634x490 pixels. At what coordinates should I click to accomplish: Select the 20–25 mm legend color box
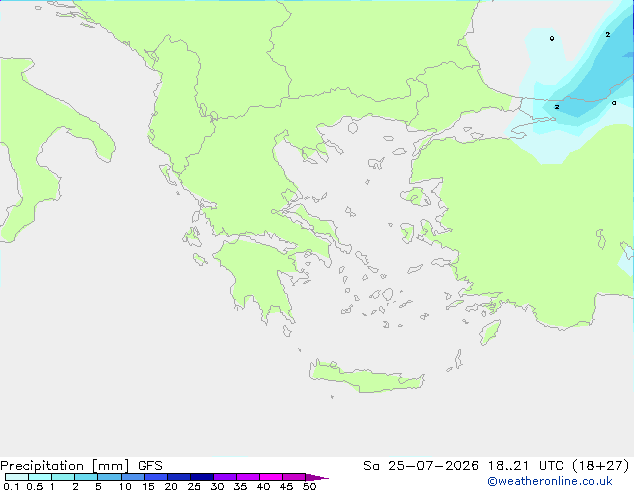tap(179, 477)
